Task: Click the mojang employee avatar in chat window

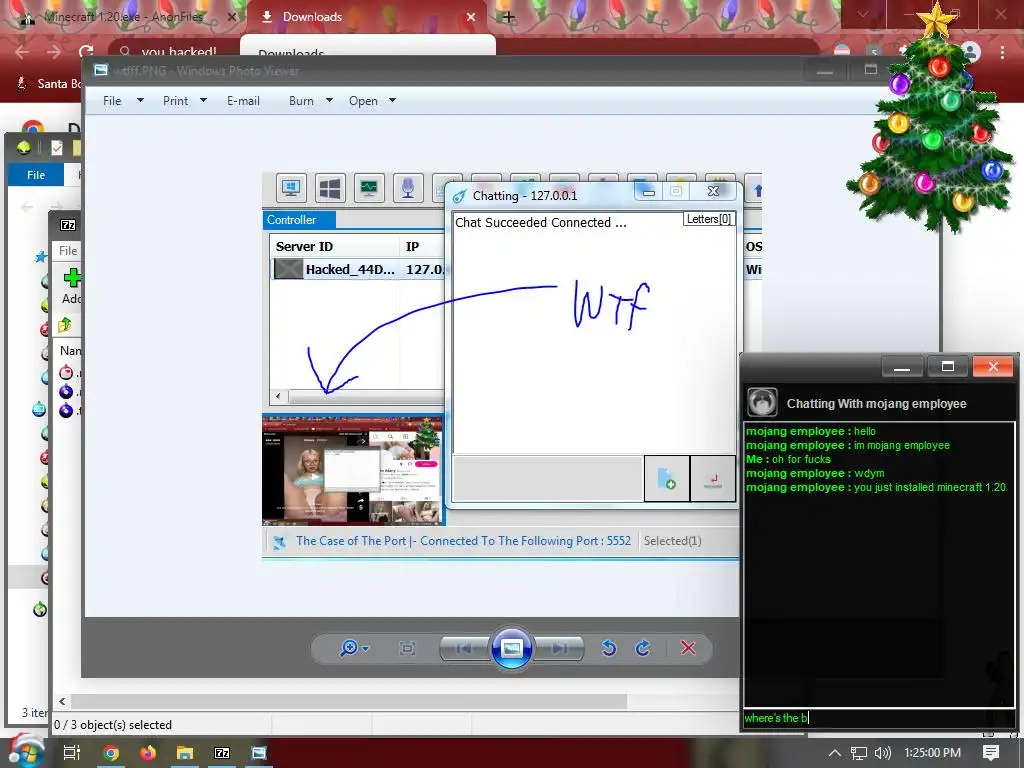Action: (x=762, y=402)
